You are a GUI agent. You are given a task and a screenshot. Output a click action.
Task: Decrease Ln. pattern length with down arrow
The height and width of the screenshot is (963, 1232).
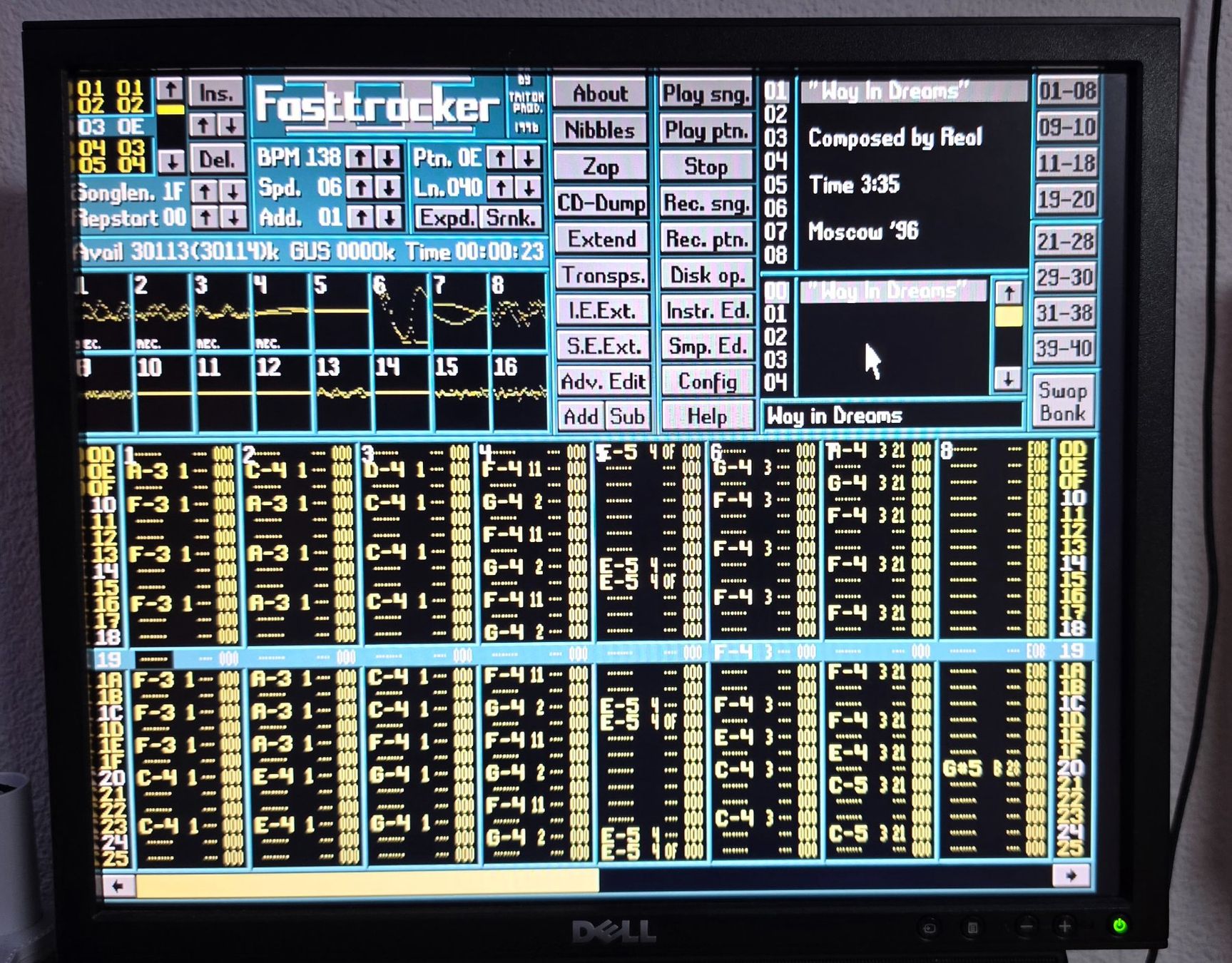point(529,188)
